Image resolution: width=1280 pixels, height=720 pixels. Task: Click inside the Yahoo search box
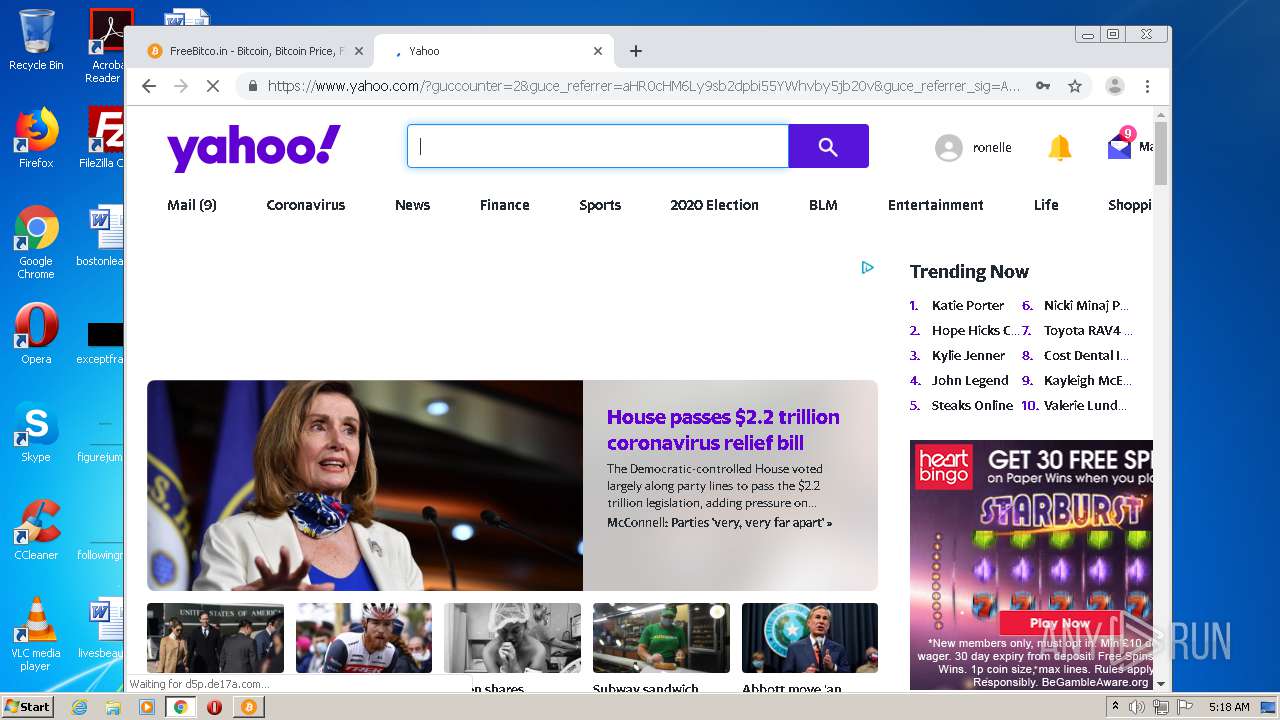[x=598, y=146]
